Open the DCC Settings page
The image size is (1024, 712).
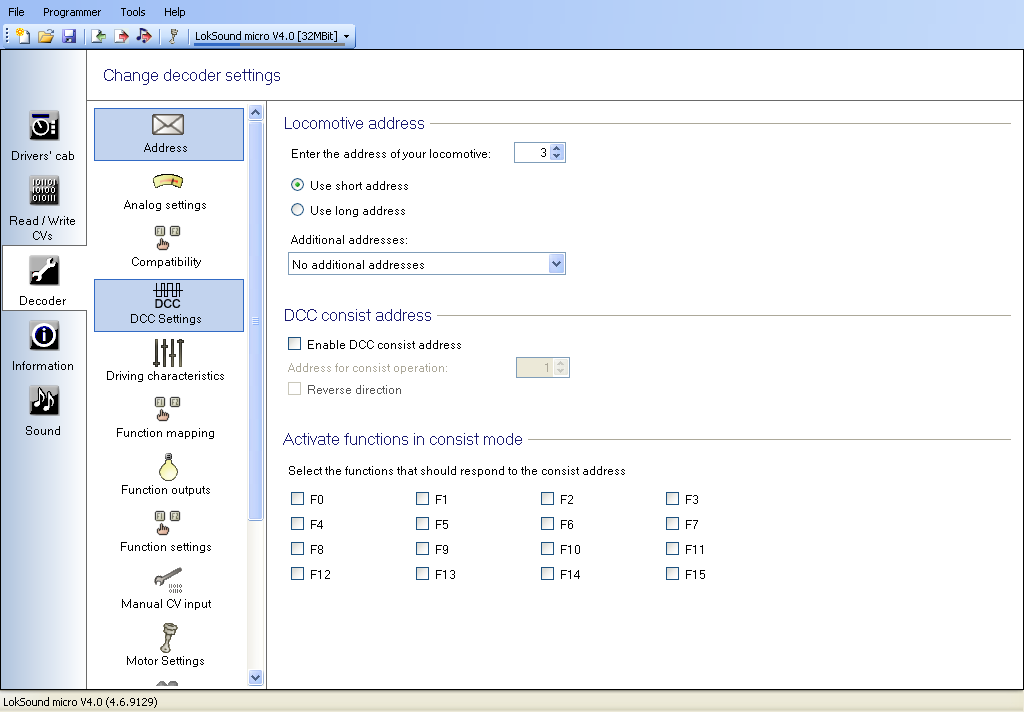[x=168, y=305]
